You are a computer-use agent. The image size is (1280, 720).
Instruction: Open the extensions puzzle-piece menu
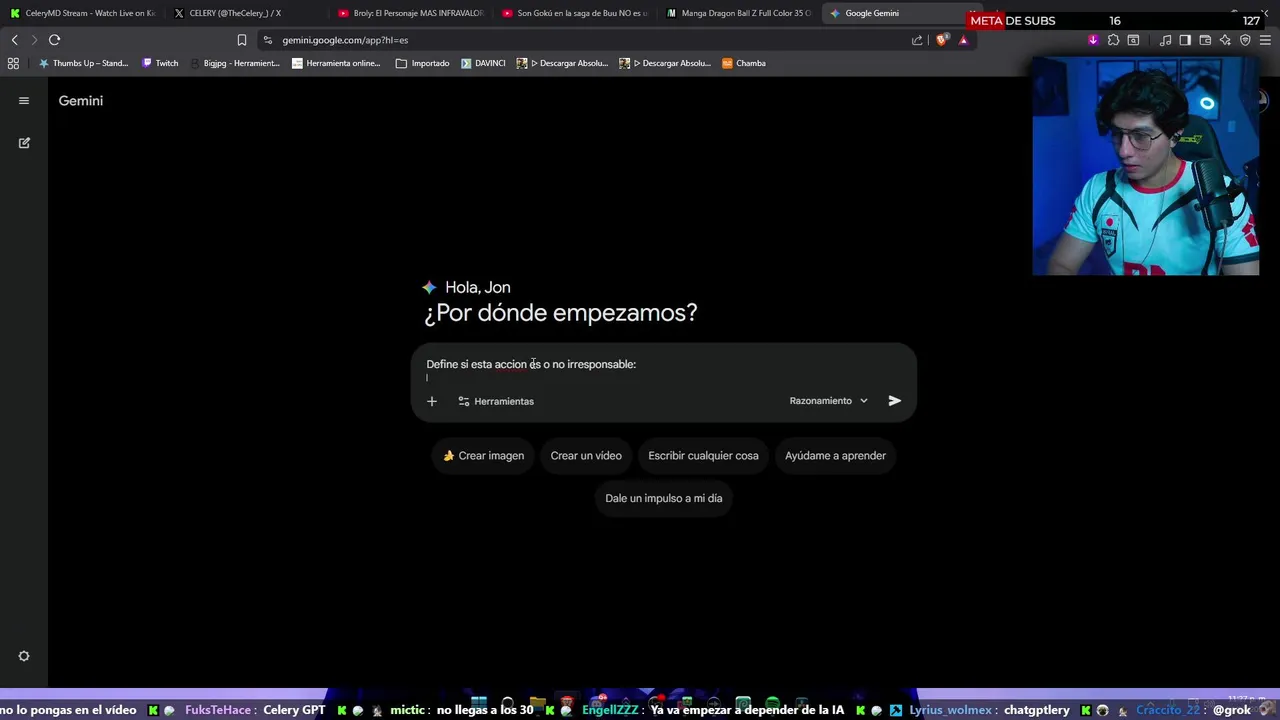click(1113, 40)
